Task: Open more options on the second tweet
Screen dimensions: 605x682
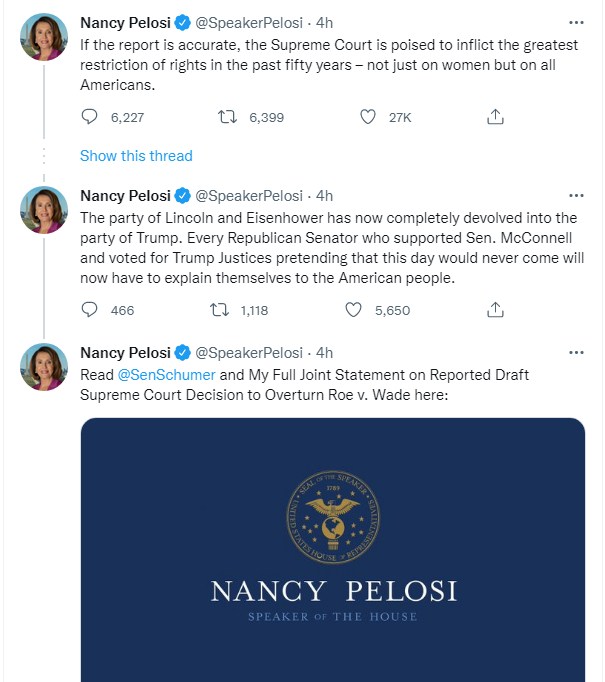Action: [576, 195]
